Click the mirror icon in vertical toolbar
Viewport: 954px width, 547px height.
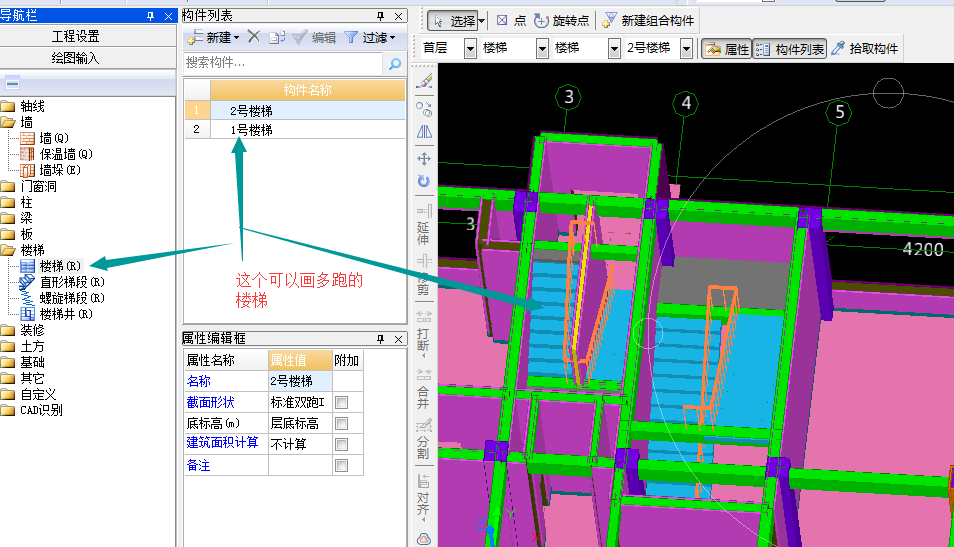(424, 132)
